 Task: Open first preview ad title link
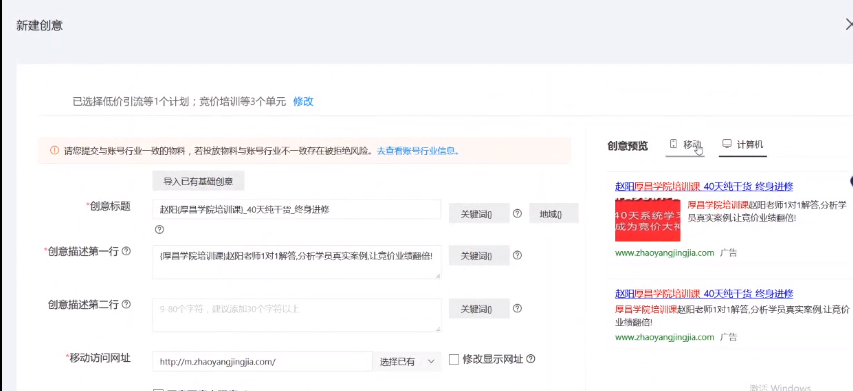[704, 187]
